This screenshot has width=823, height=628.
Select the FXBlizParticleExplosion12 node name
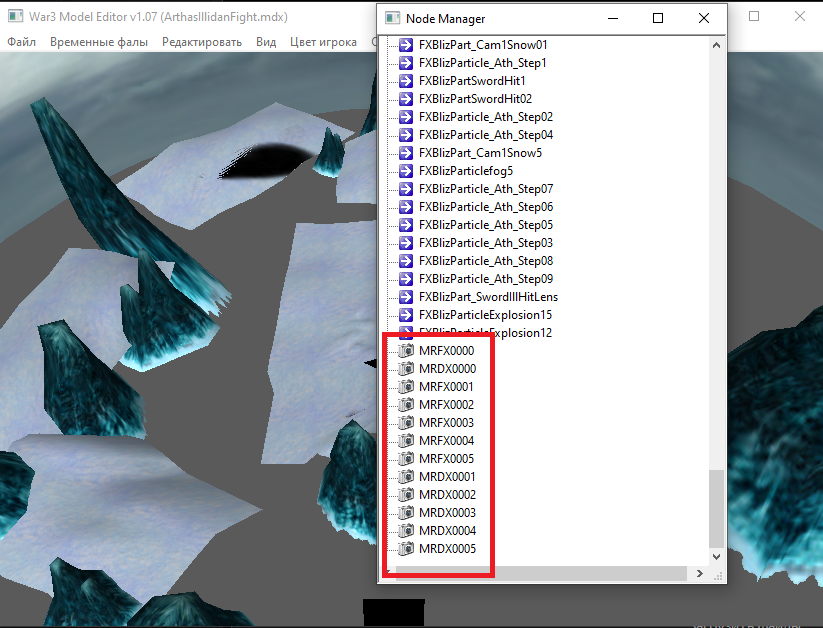486,332
